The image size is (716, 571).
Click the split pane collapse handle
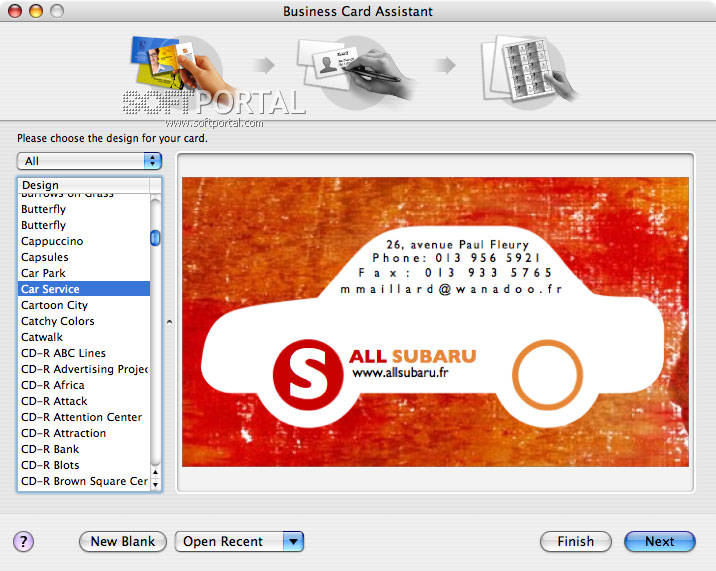pos(169,322)
